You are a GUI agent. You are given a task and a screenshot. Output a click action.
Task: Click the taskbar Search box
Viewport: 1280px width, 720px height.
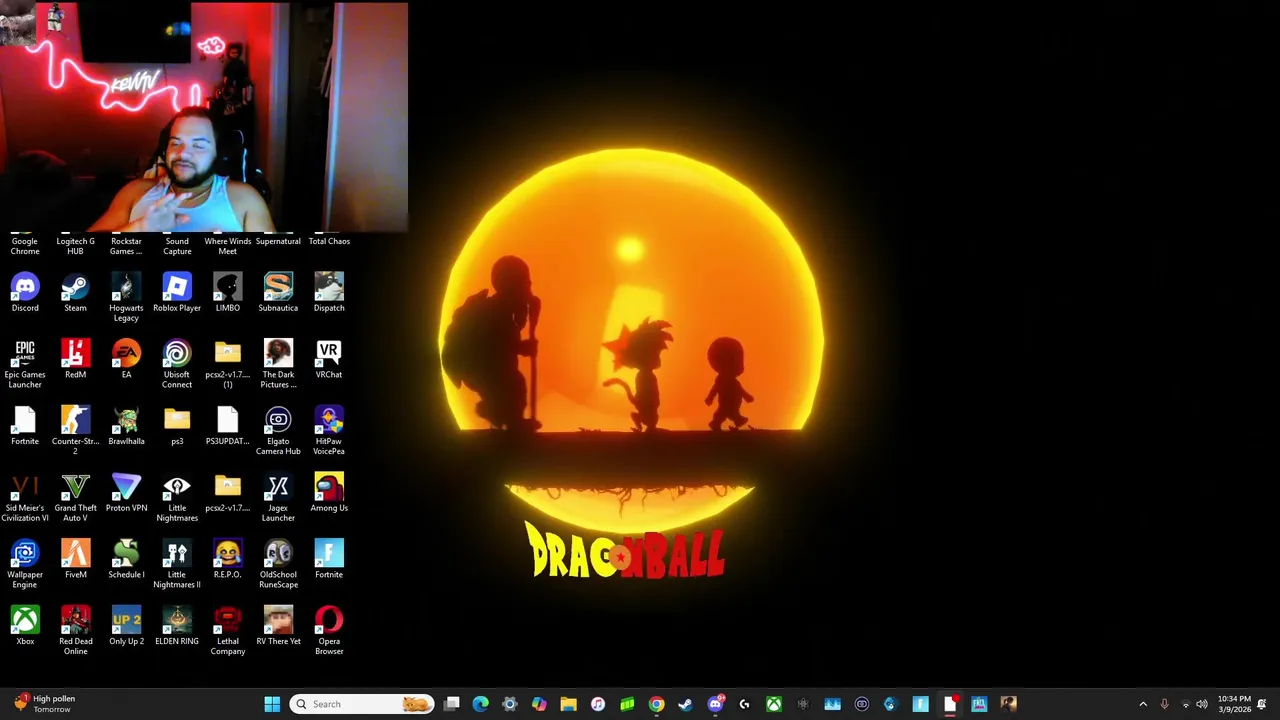tap(362, 704)
